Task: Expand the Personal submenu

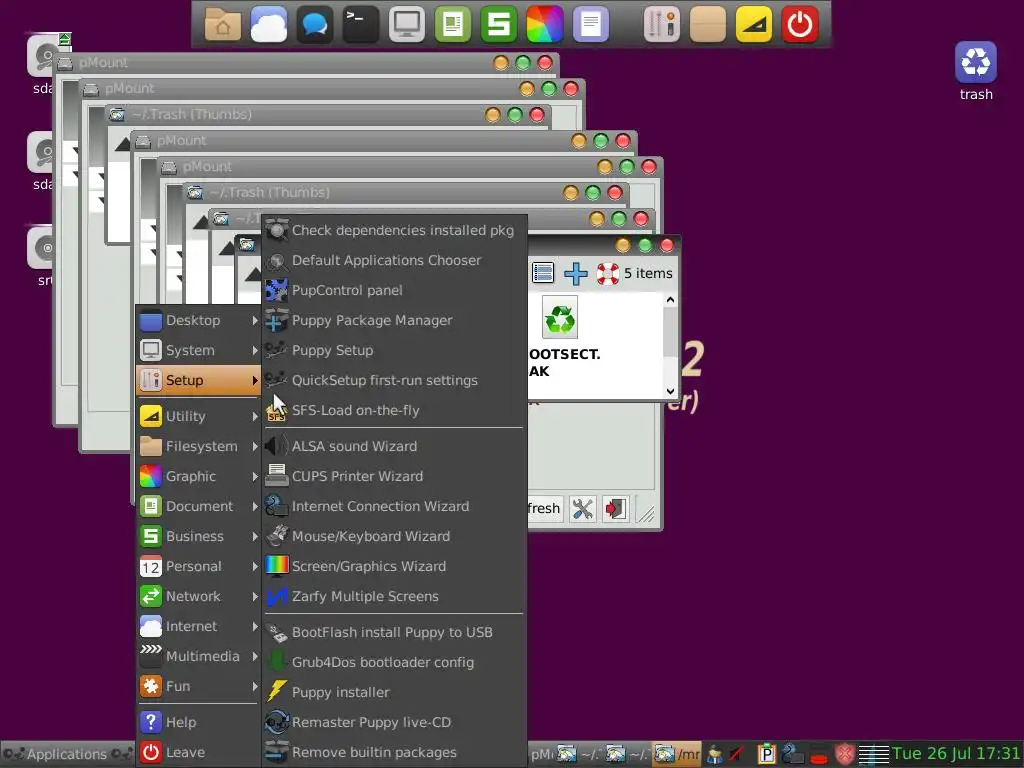Action: pos(199,566)
